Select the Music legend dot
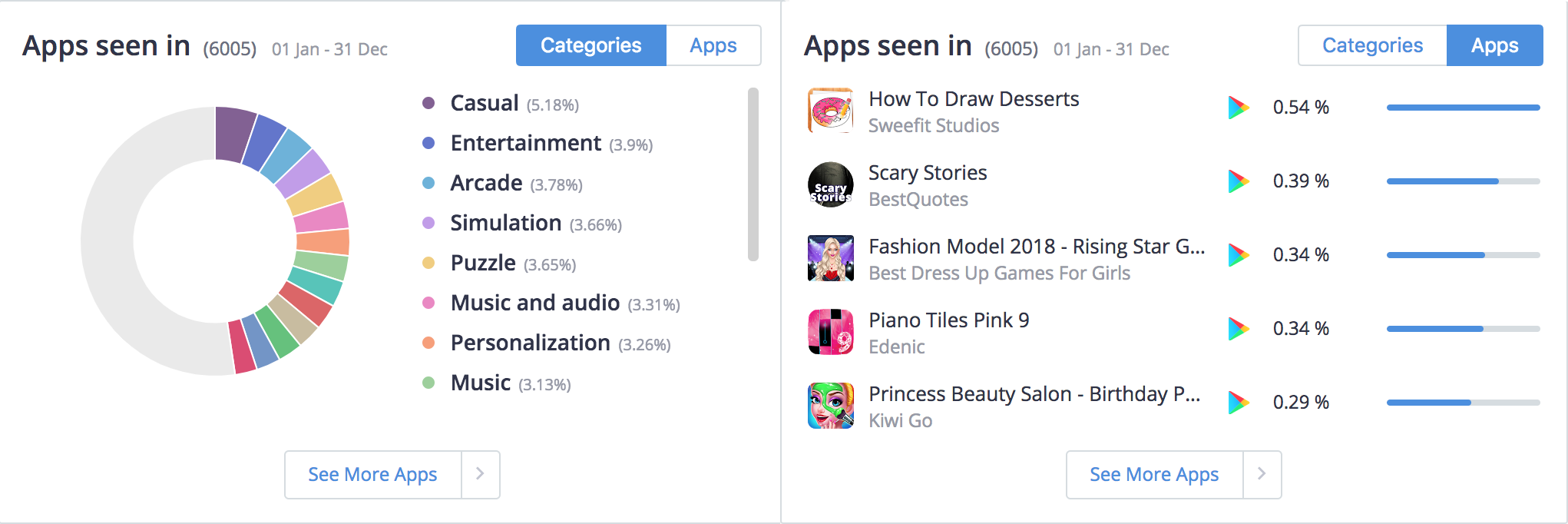The image size is (1568, 524). (x=428, y=383)
